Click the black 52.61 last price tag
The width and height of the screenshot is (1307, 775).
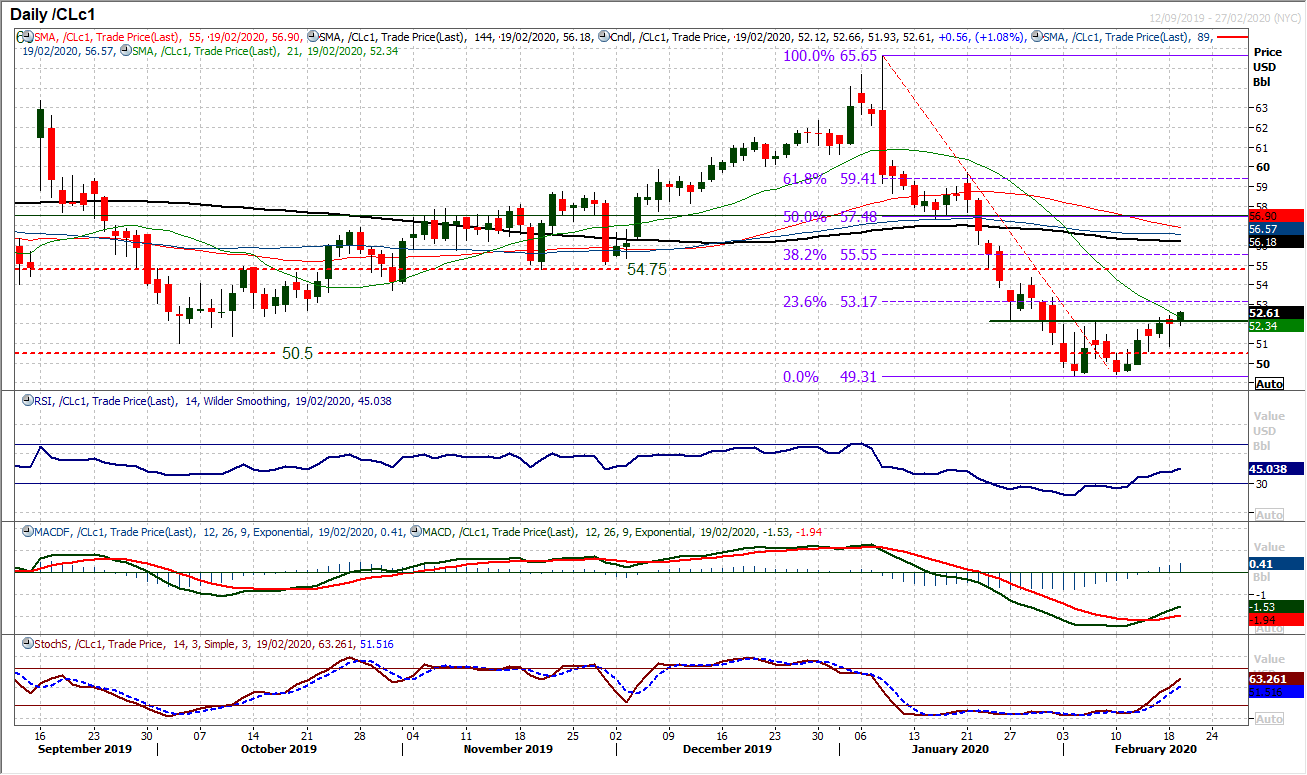[x=1276, y=312]
